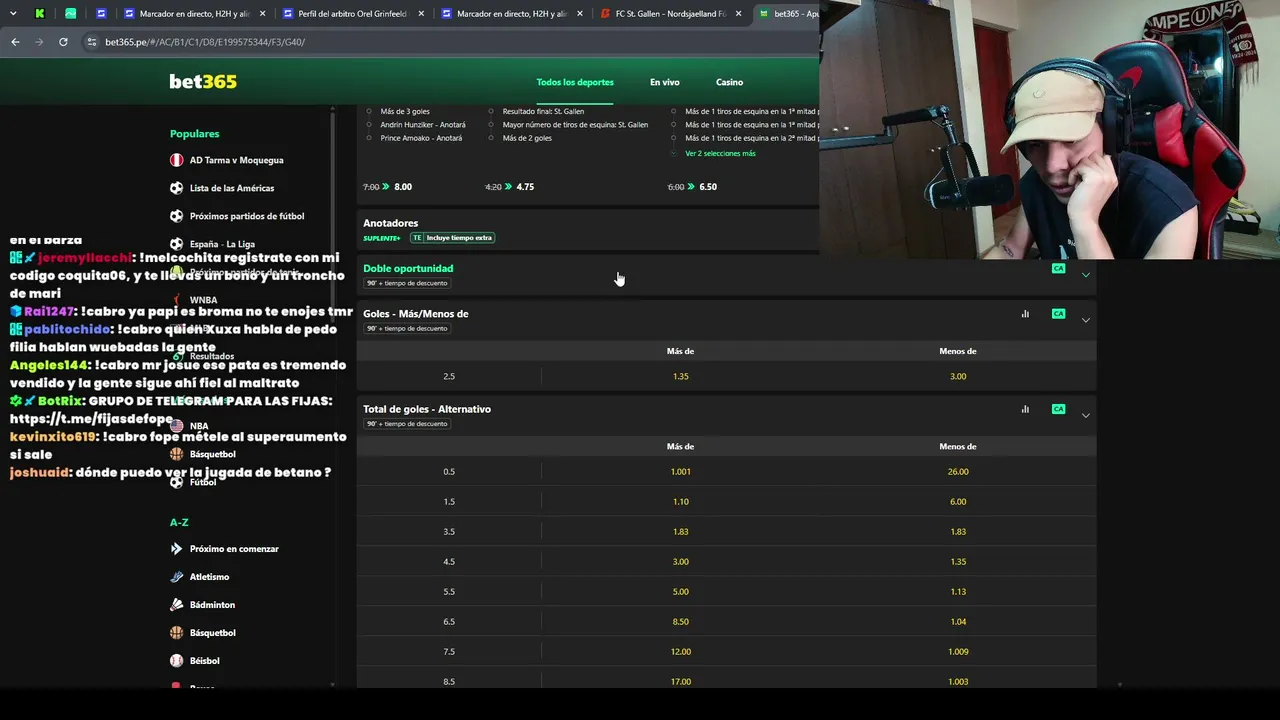Viewport: 1280px width, 720px height.
Task: Select Menos de 6.5 odds 1.04
Action: tap(958, 622)
